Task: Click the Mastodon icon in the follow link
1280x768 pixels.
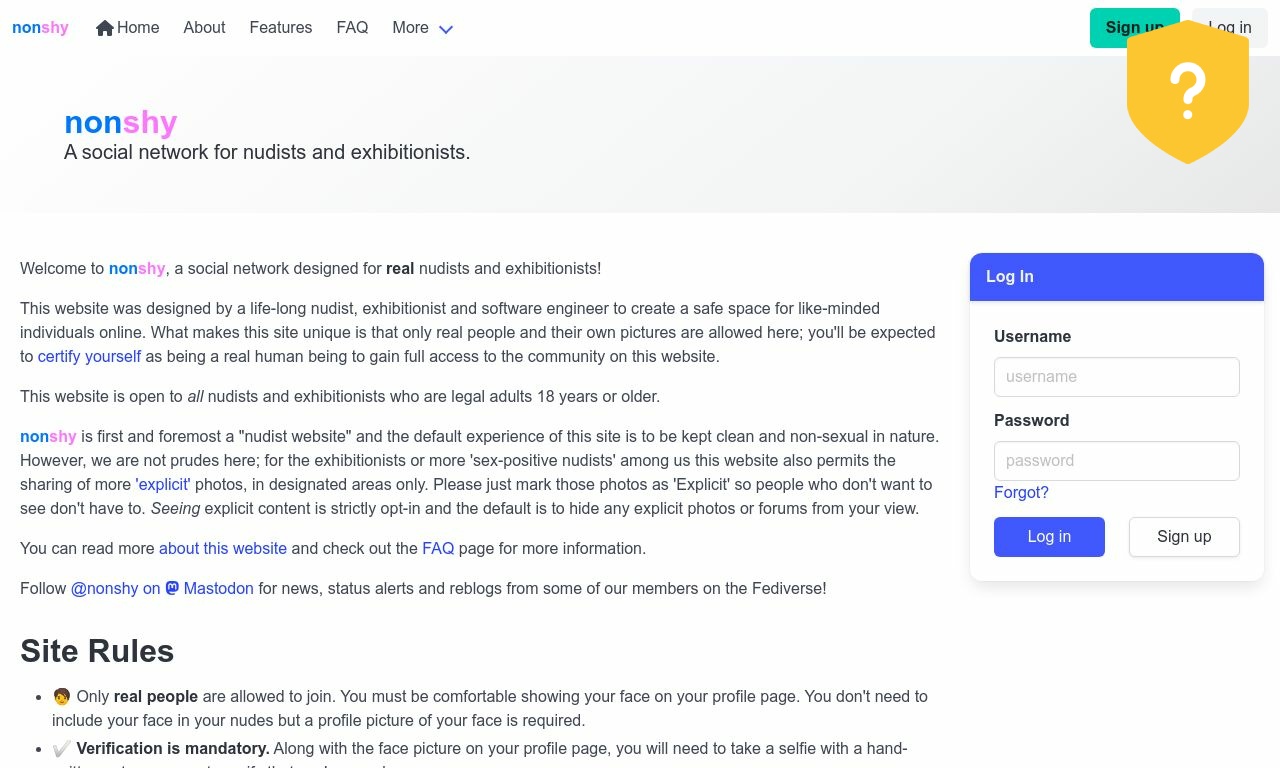Action: (x=171, y=588)
